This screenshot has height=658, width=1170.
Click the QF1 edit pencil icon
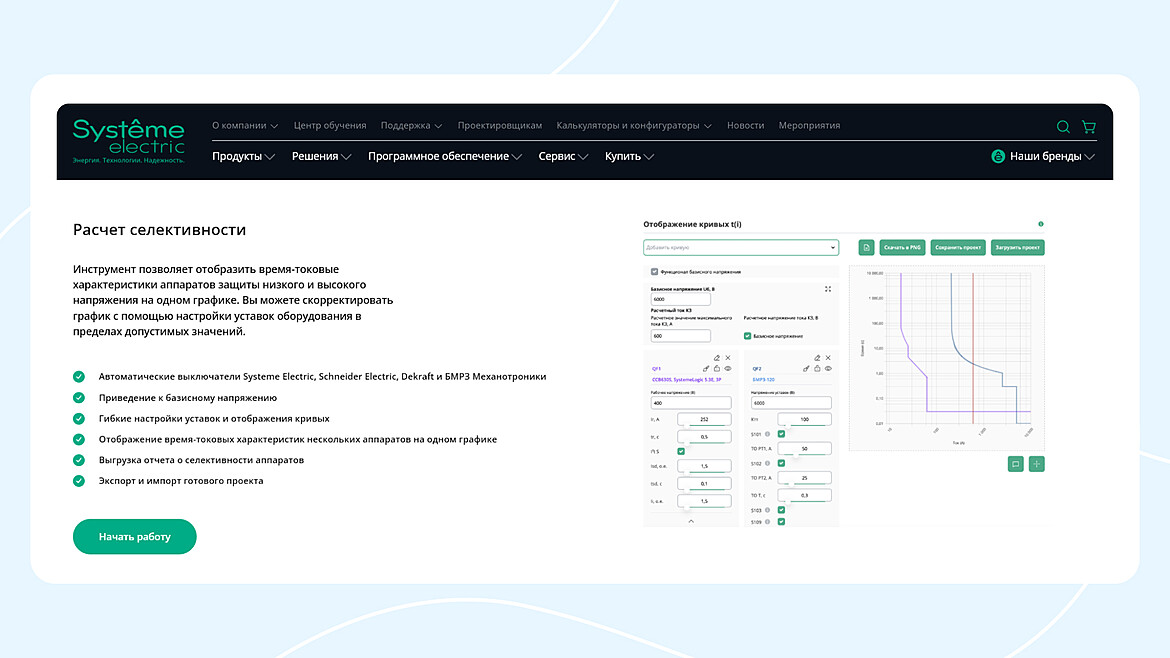pyautogui.click(x=717, y=358)
